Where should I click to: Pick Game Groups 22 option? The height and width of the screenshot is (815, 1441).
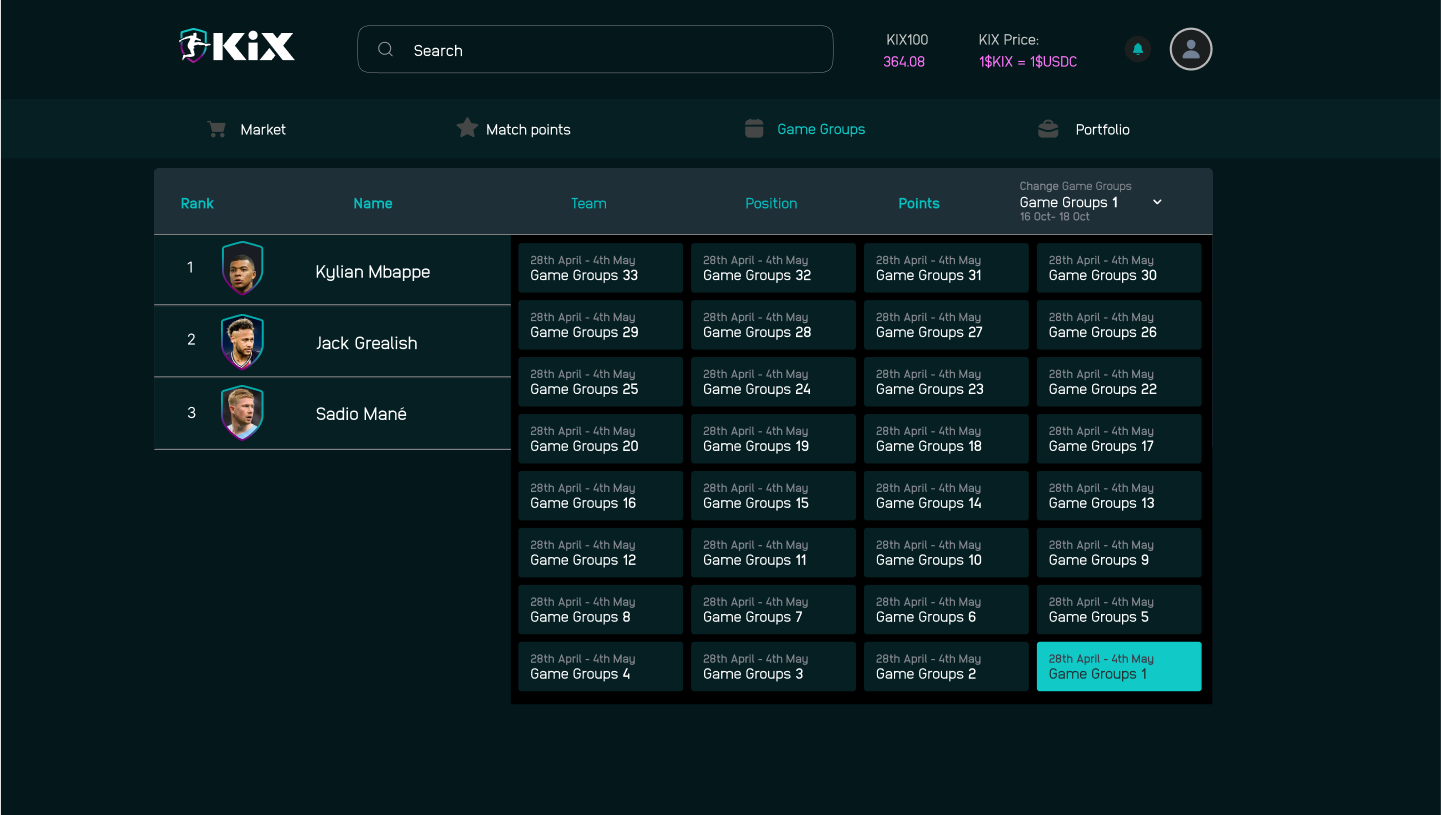pos(1119,382)
